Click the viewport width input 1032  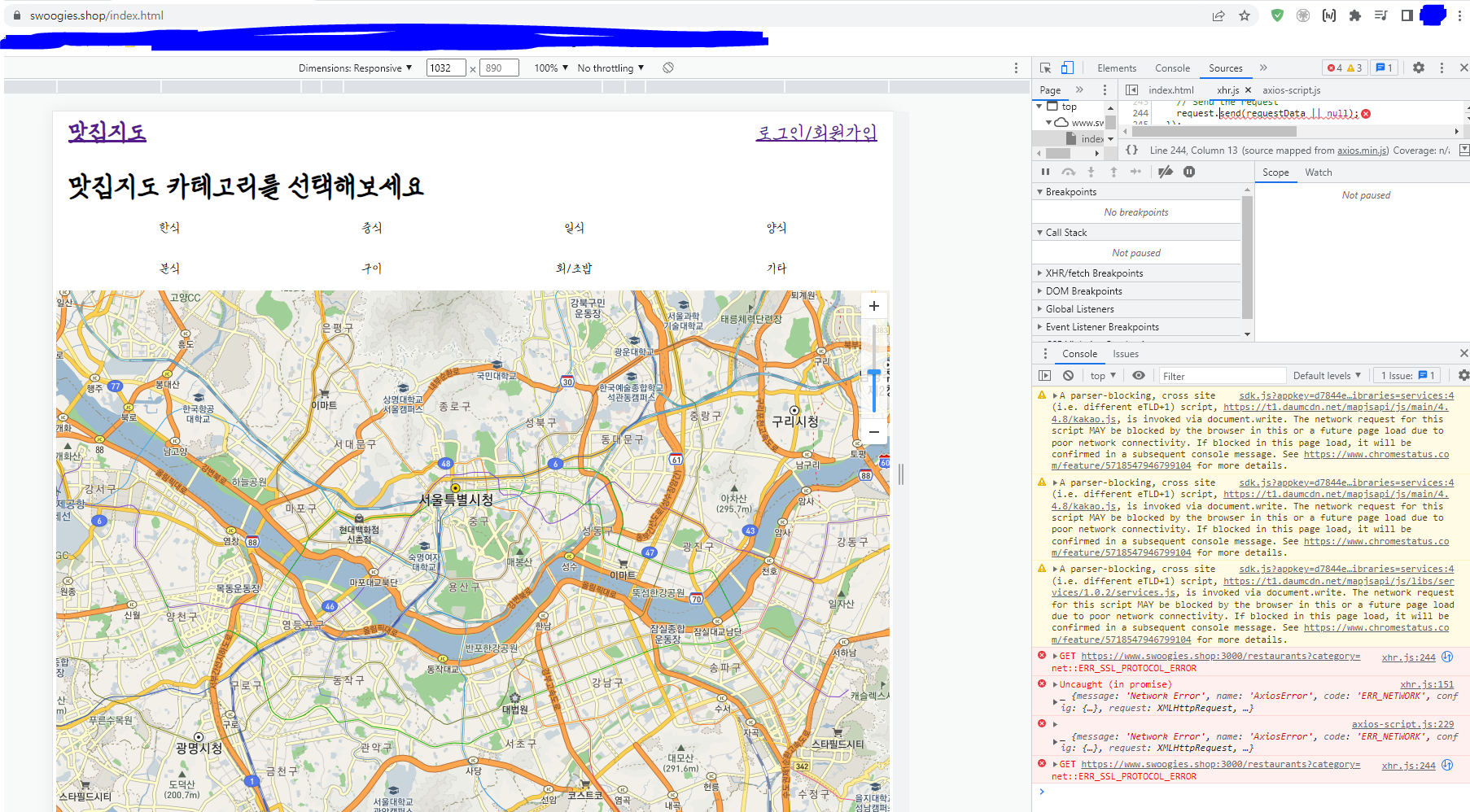coord(446,68)
